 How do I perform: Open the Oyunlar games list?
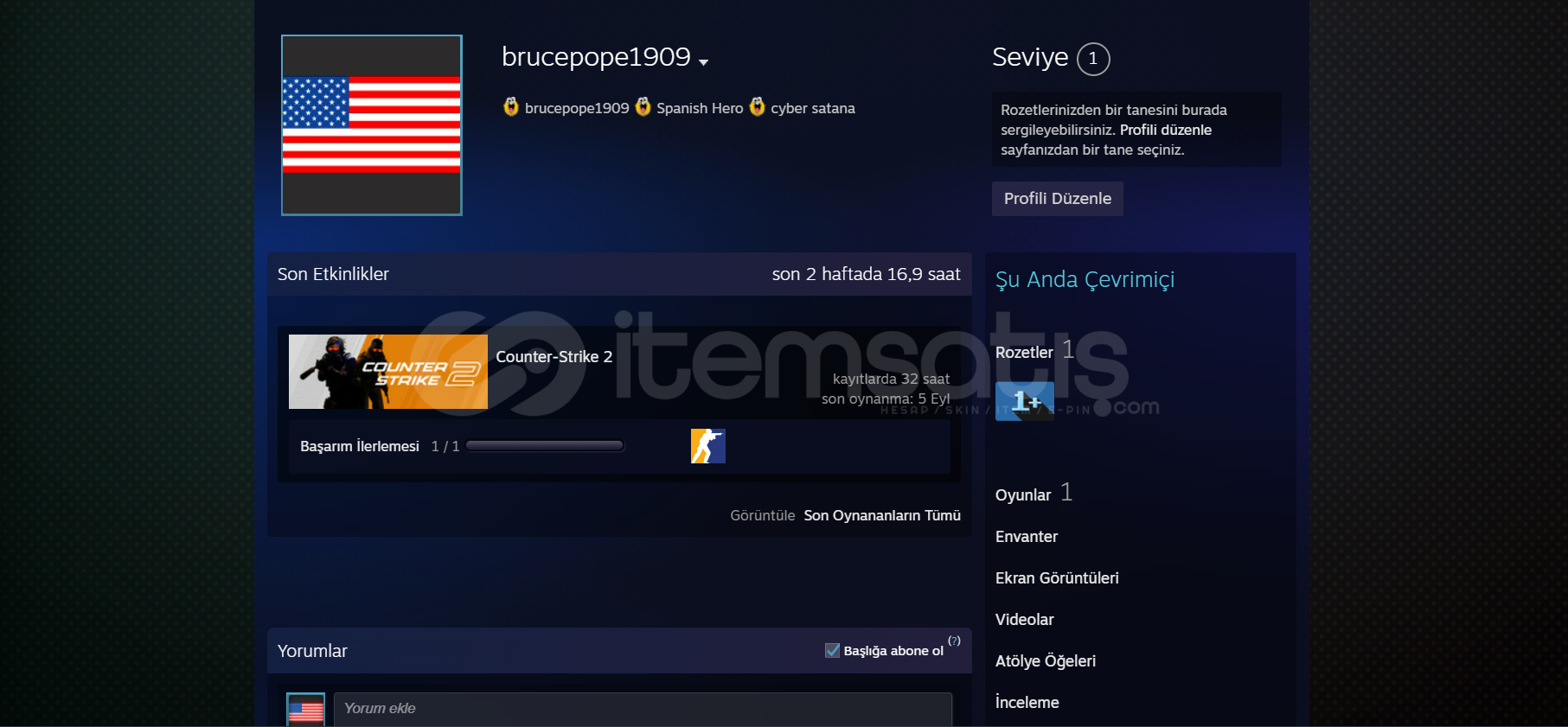tap(1023, 495)
